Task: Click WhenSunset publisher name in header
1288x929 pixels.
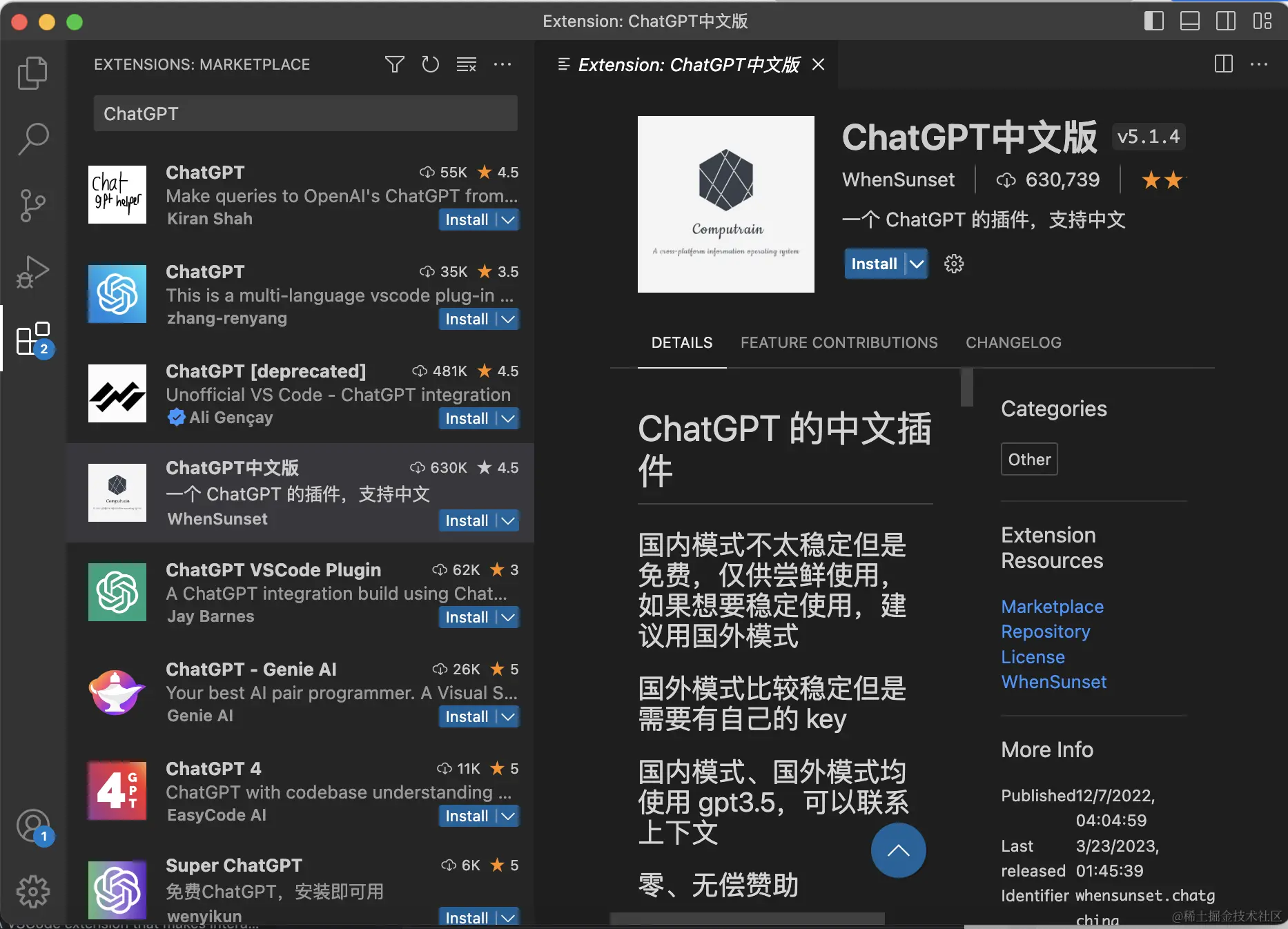Action: click(898, 180)
